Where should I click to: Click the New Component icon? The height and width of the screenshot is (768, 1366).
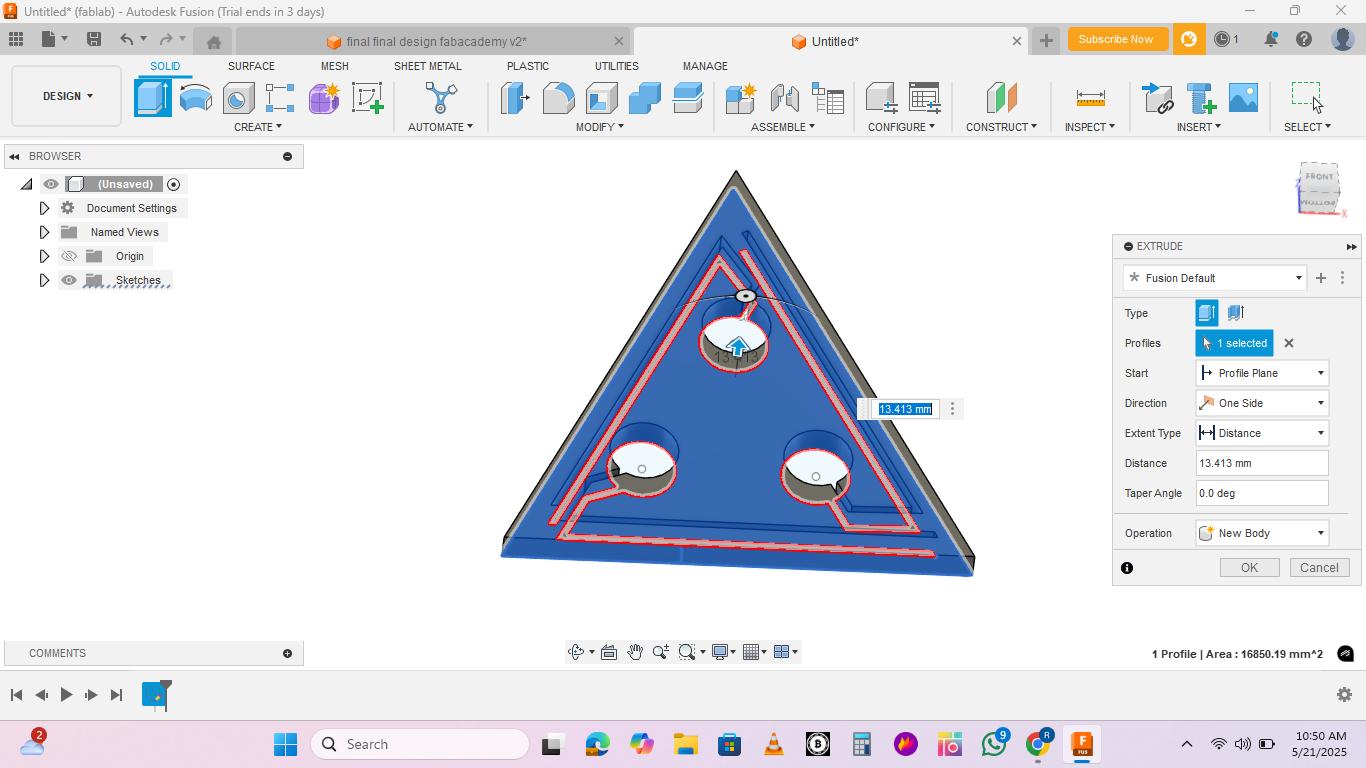(x=741, y=98)
